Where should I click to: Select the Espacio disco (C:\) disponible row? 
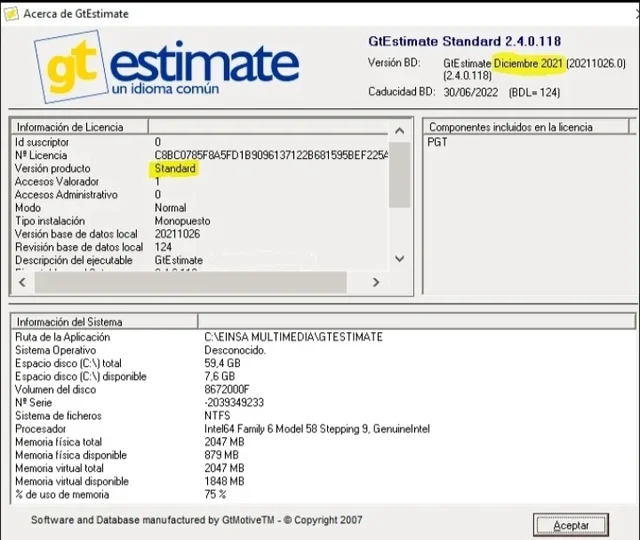point(322,376)
